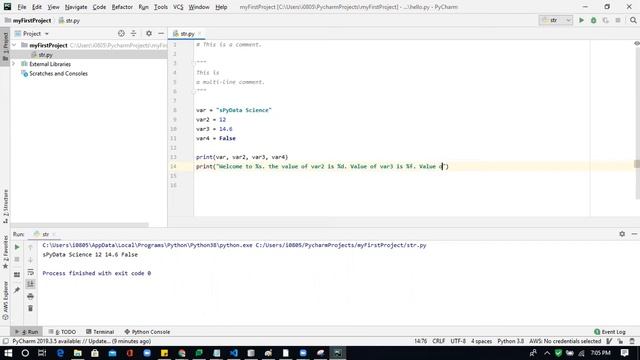
Task: Open the Navigate menu
Action: 76,7
